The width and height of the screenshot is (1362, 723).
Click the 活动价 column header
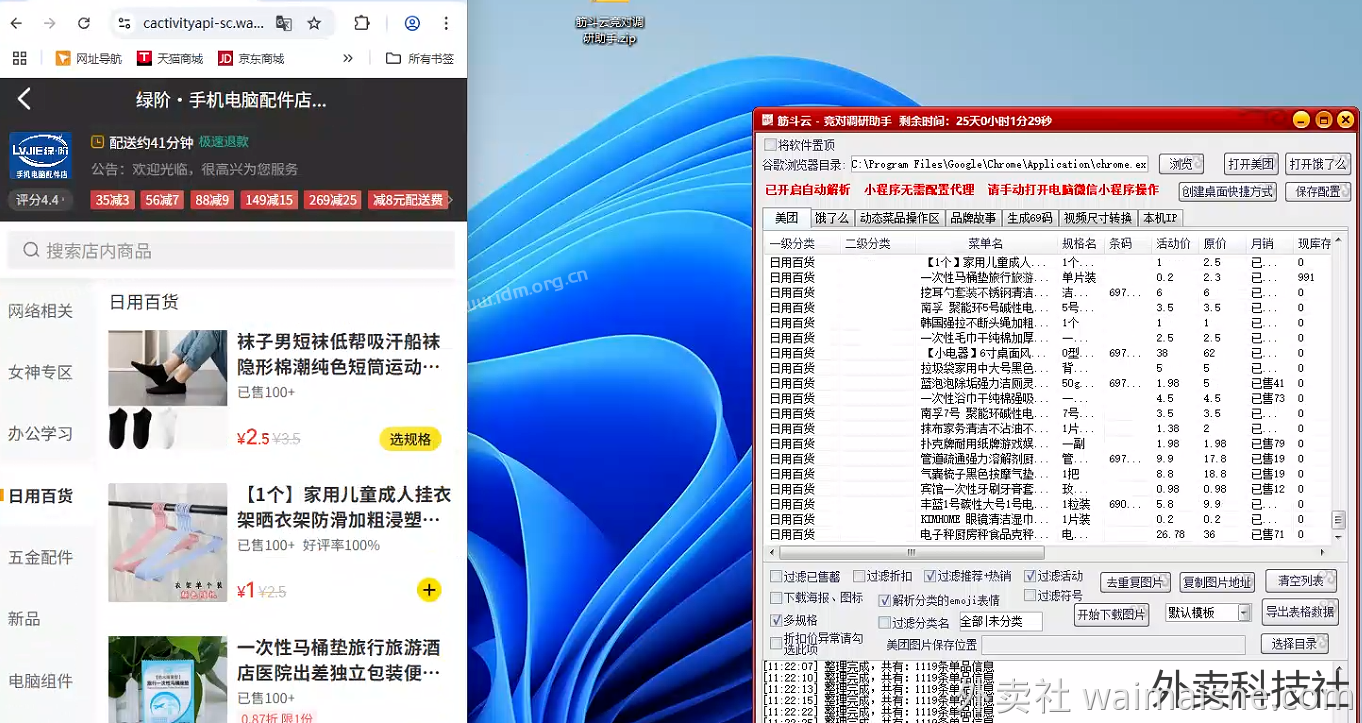tap(1174, 243)
